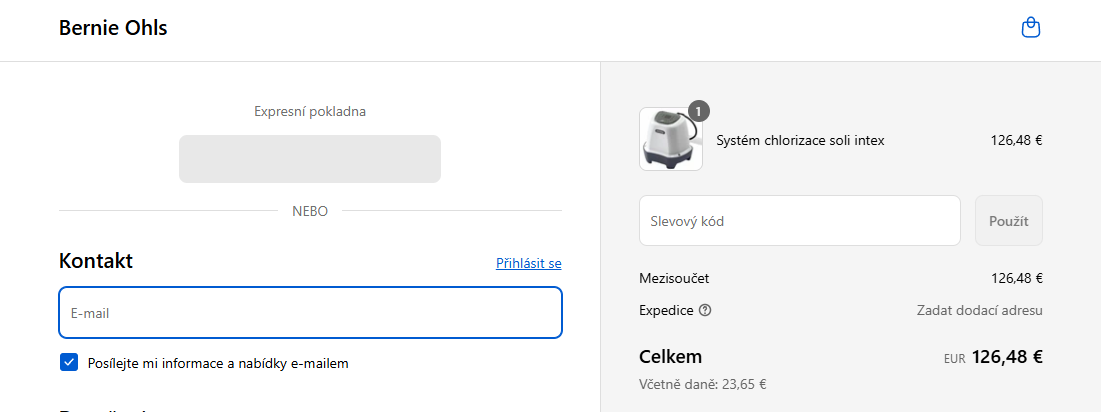The image size is (1101, 412).
Task: Click the 'Včetně daně: 23,65 €' tax text
Action: coord(702,383)
